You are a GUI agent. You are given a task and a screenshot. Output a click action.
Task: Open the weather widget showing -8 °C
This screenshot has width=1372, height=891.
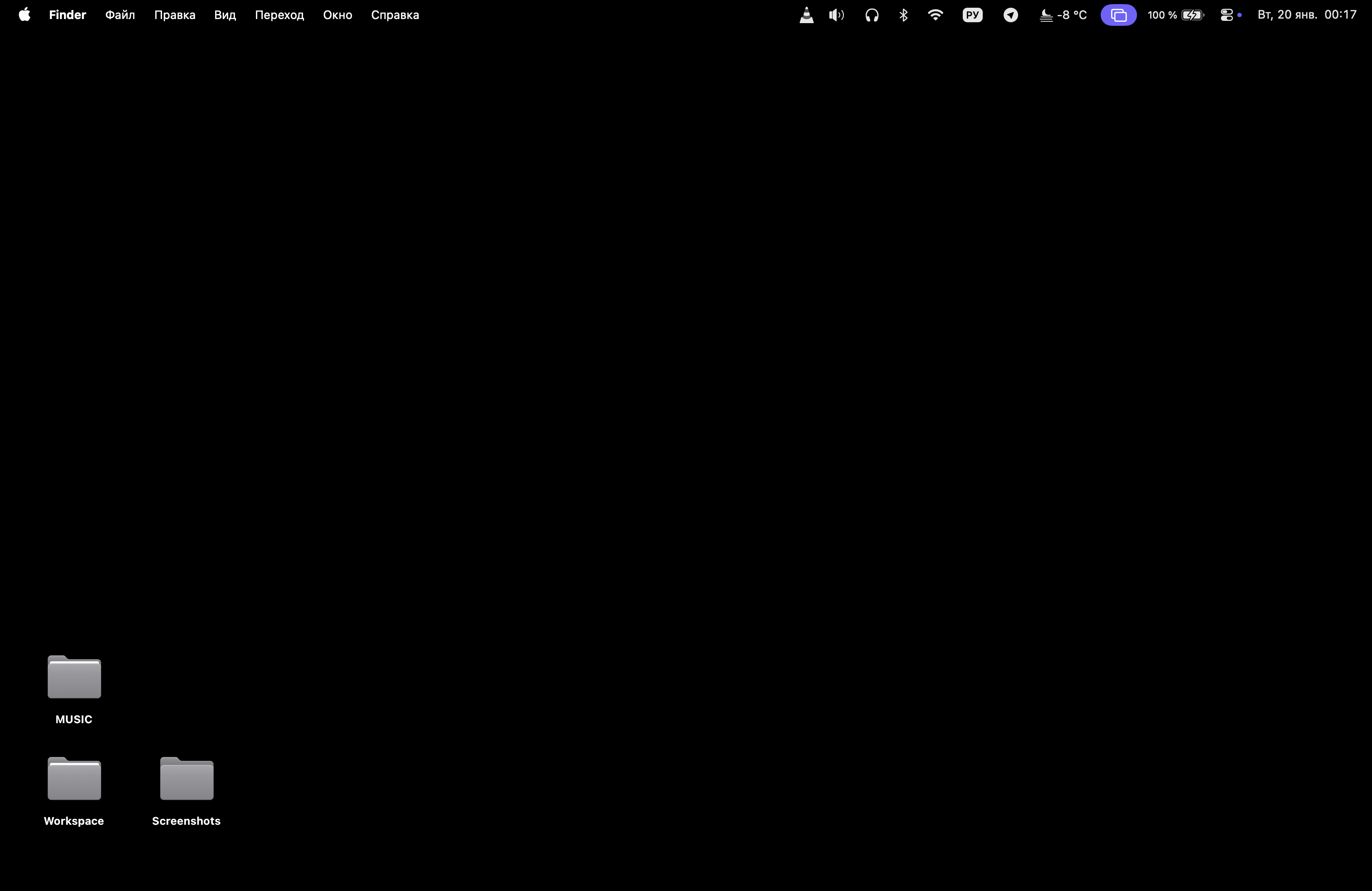[x=1063, y=15]
